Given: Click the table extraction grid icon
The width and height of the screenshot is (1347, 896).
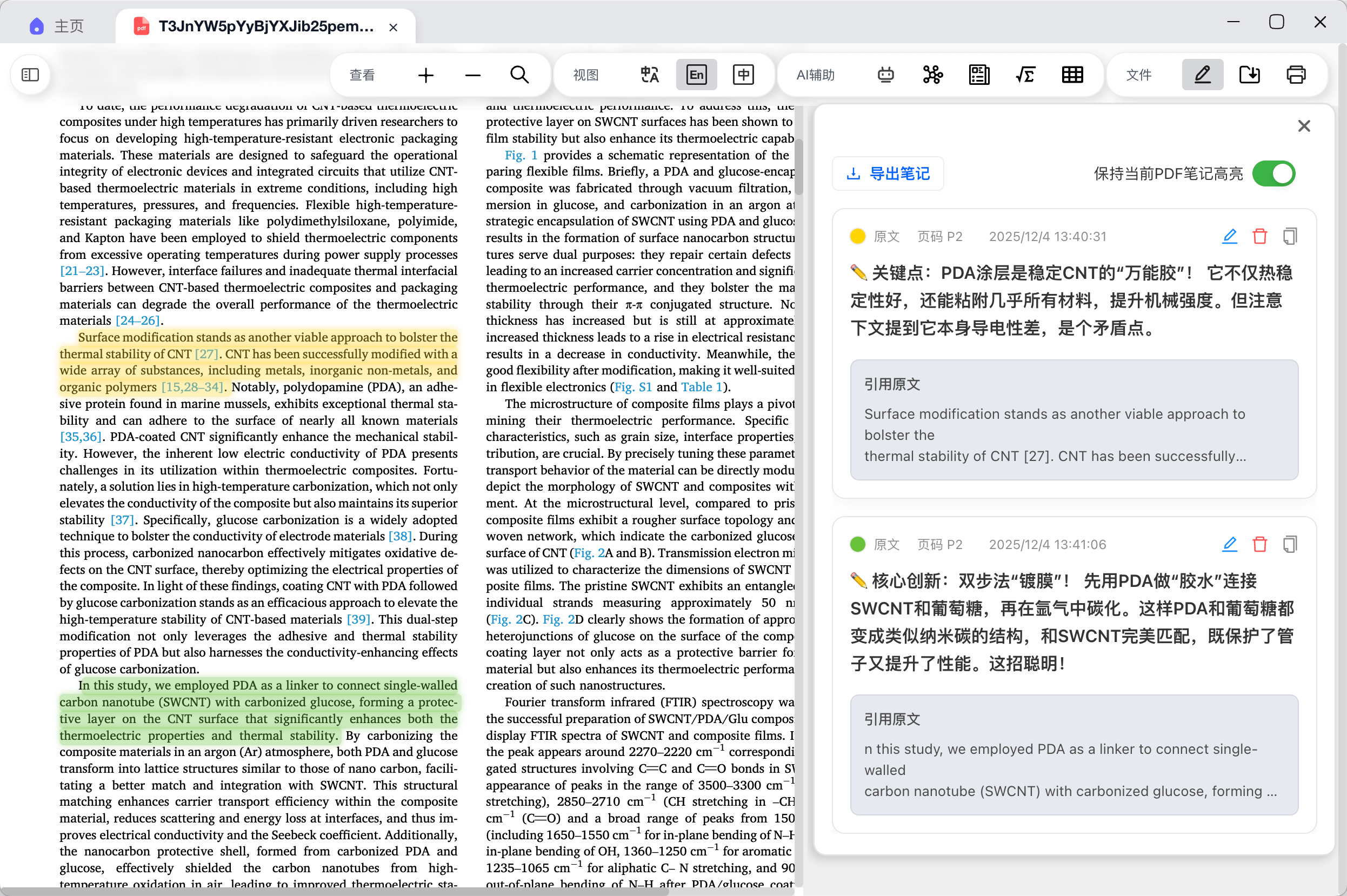Looking at the screenshot, I should pos(1072,75).
